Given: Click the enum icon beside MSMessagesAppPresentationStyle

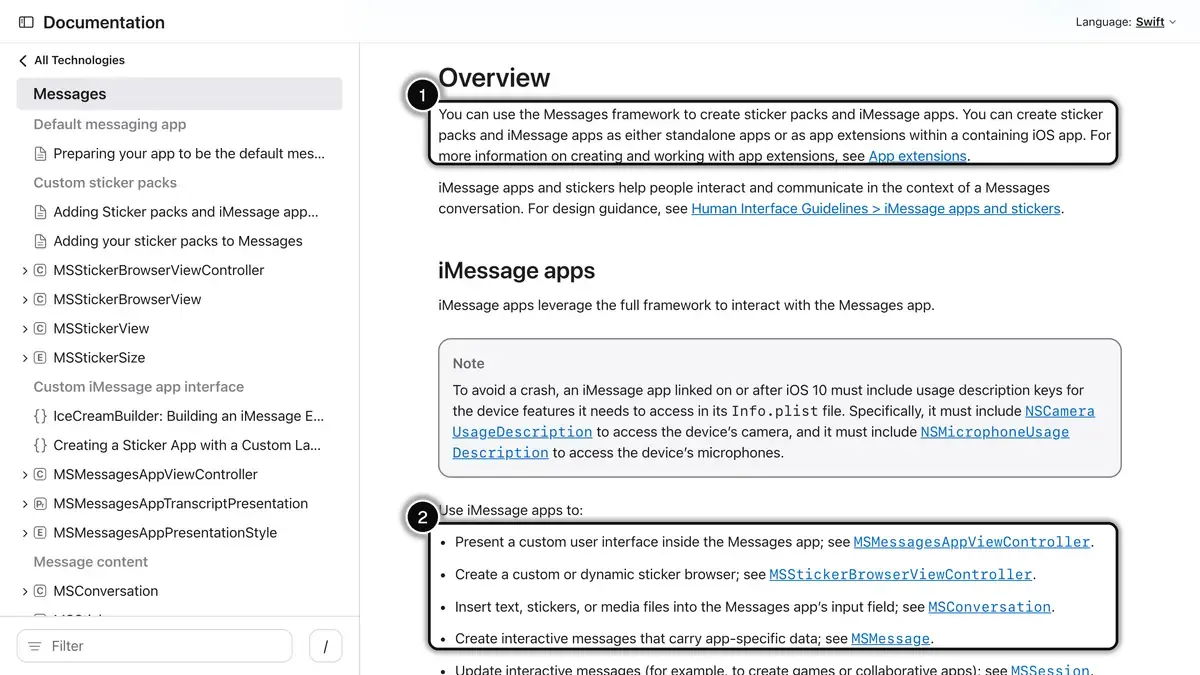Looking at the screenshot, I should click(40, 533).
